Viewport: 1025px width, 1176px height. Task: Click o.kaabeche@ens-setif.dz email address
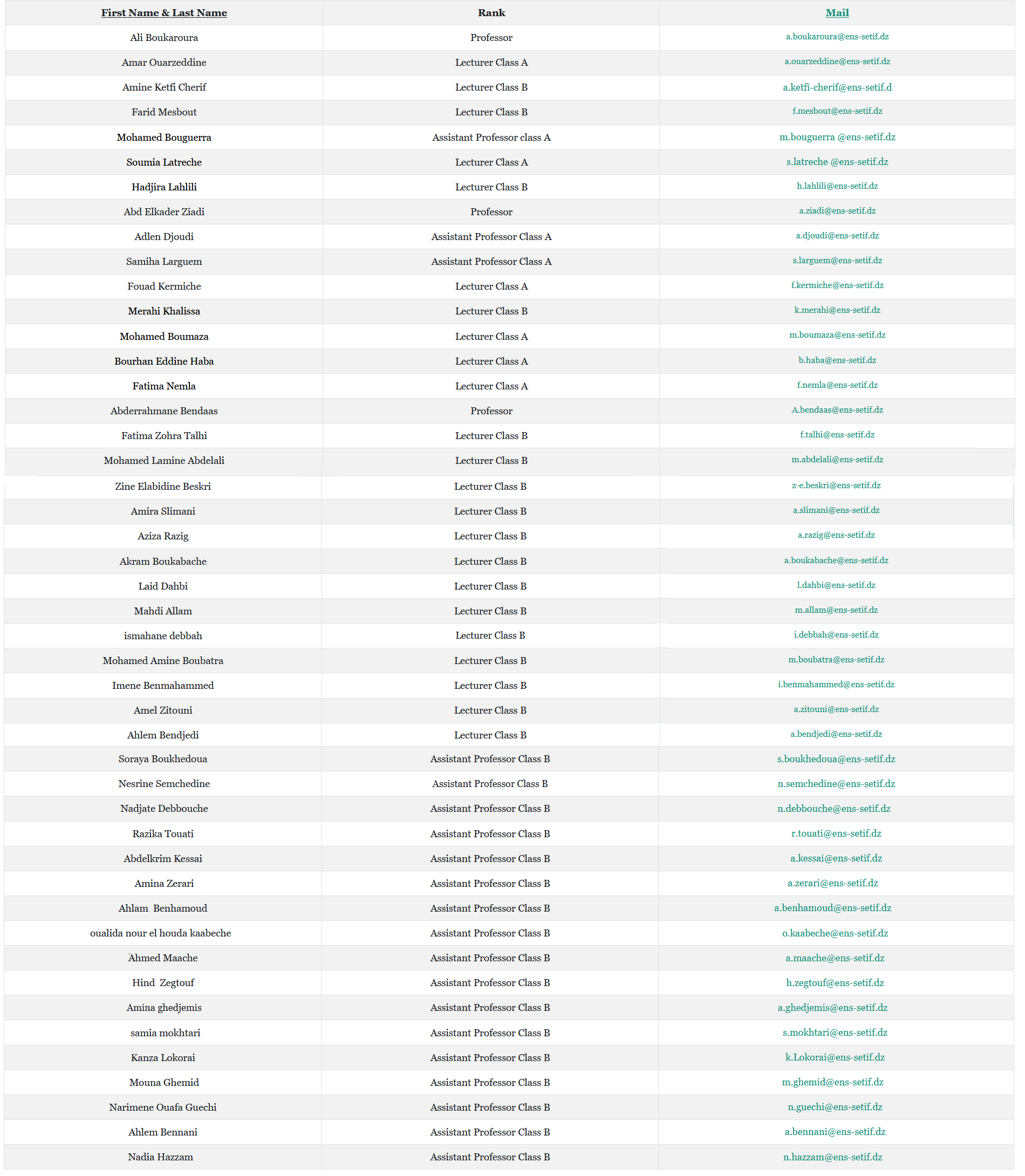(835, 933)
